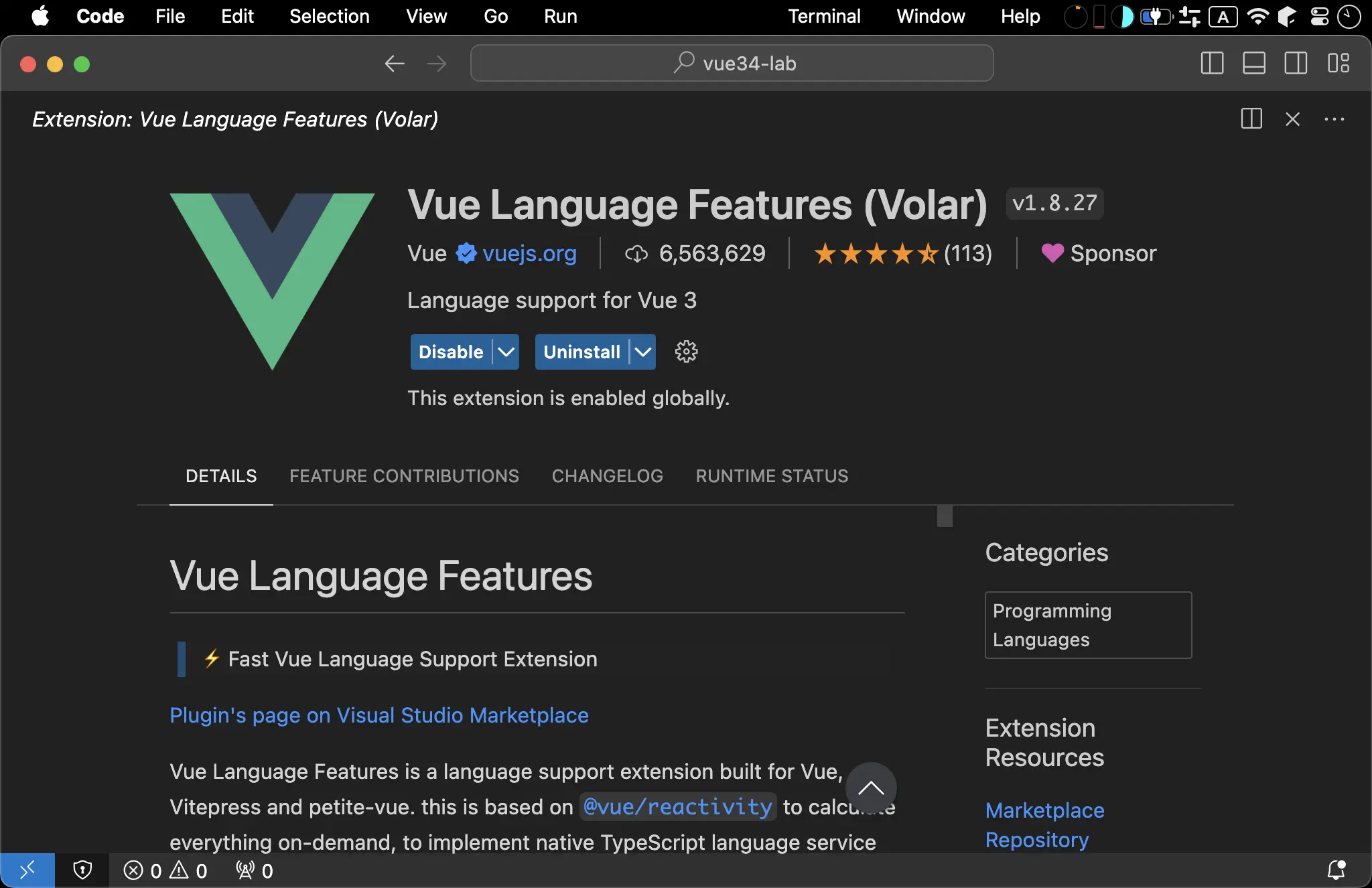Click the Sponsor heart link
Screen dimensions: 1372x888
(1099, 254)
